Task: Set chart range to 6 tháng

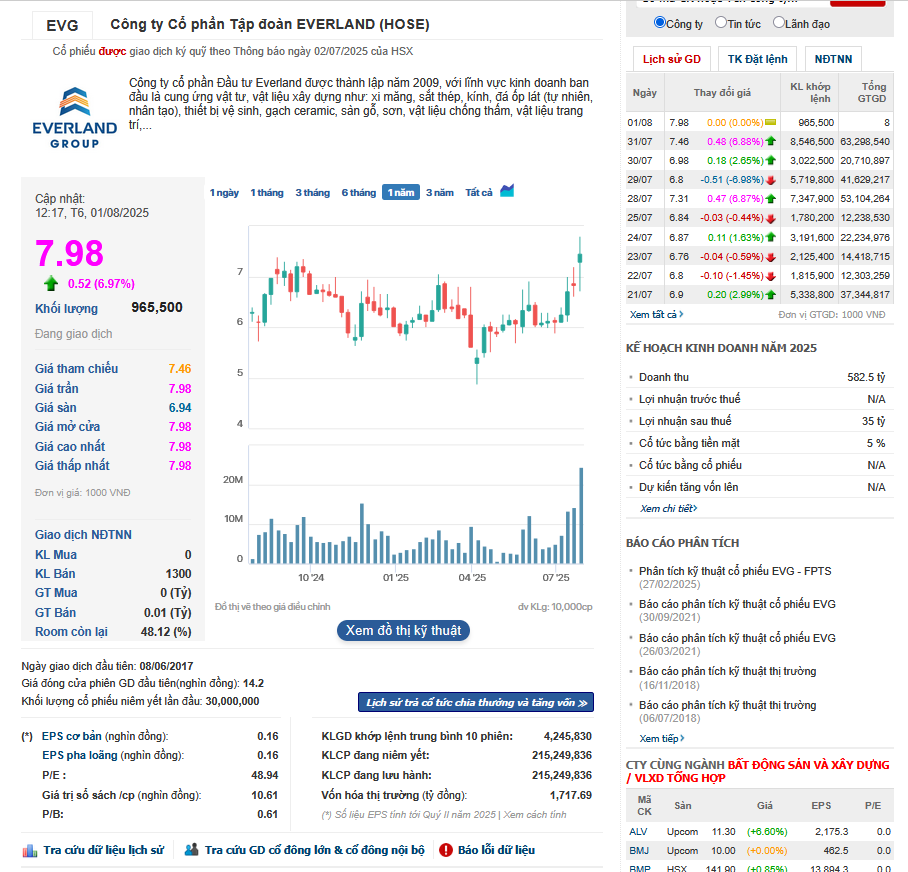Action: tap(358, 193)
